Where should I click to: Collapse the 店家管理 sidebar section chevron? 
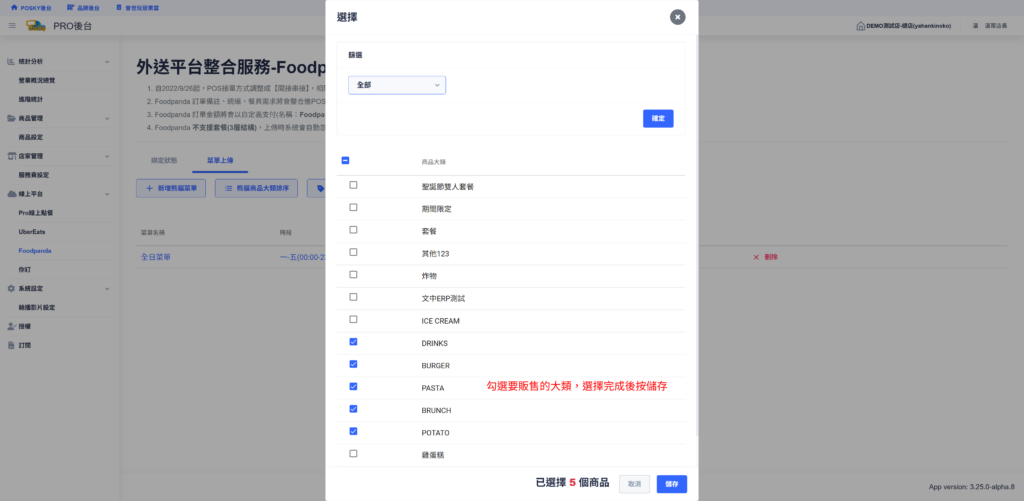[x=107, y=156]
